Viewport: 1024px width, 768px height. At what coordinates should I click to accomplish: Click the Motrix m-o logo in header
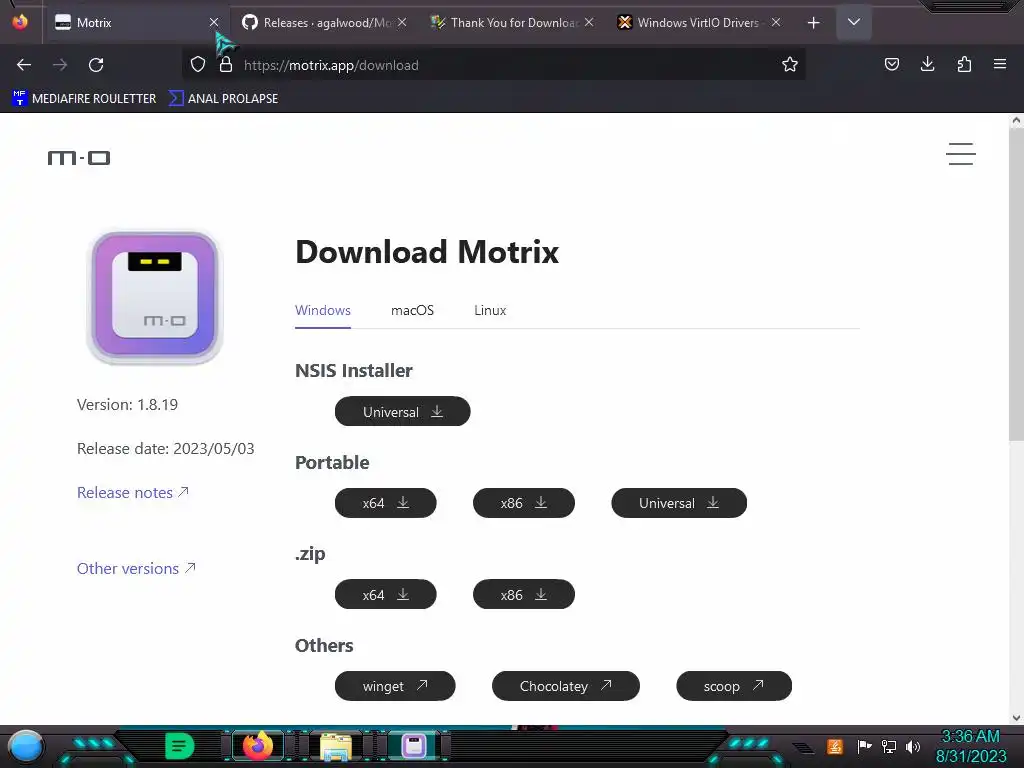(79, 157)
